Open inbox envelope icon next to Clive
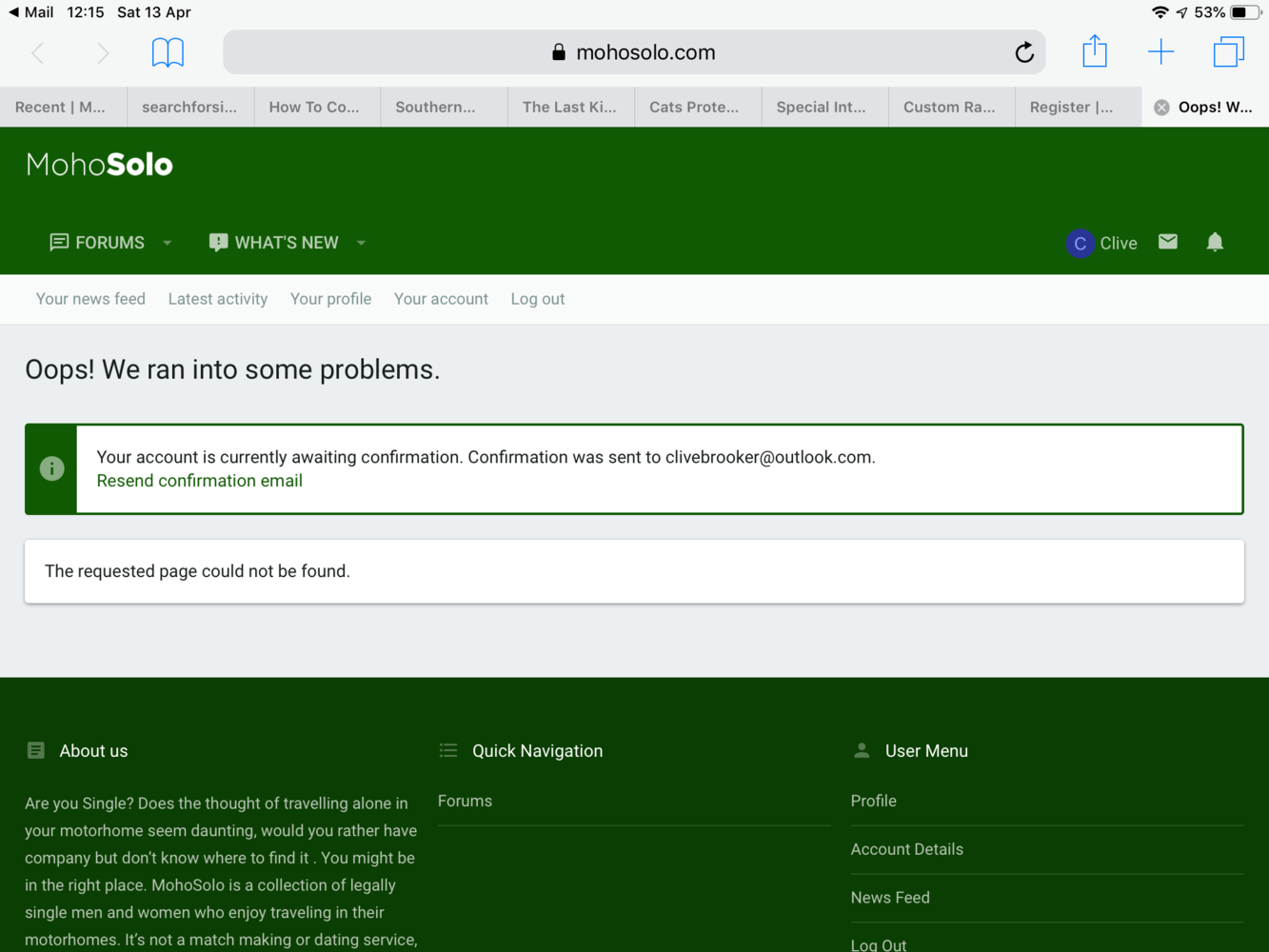The width and height of the screenshot is (1269, 952). [x=1168, y=242]
